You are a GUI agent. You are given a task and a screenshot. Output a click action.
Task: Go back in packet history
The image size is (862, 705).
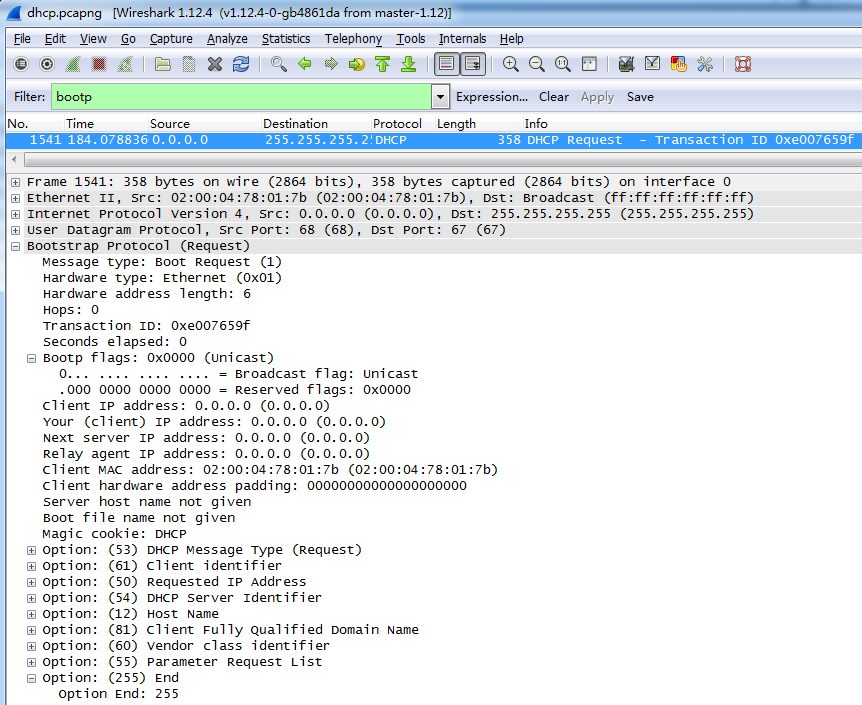[305, 64]
